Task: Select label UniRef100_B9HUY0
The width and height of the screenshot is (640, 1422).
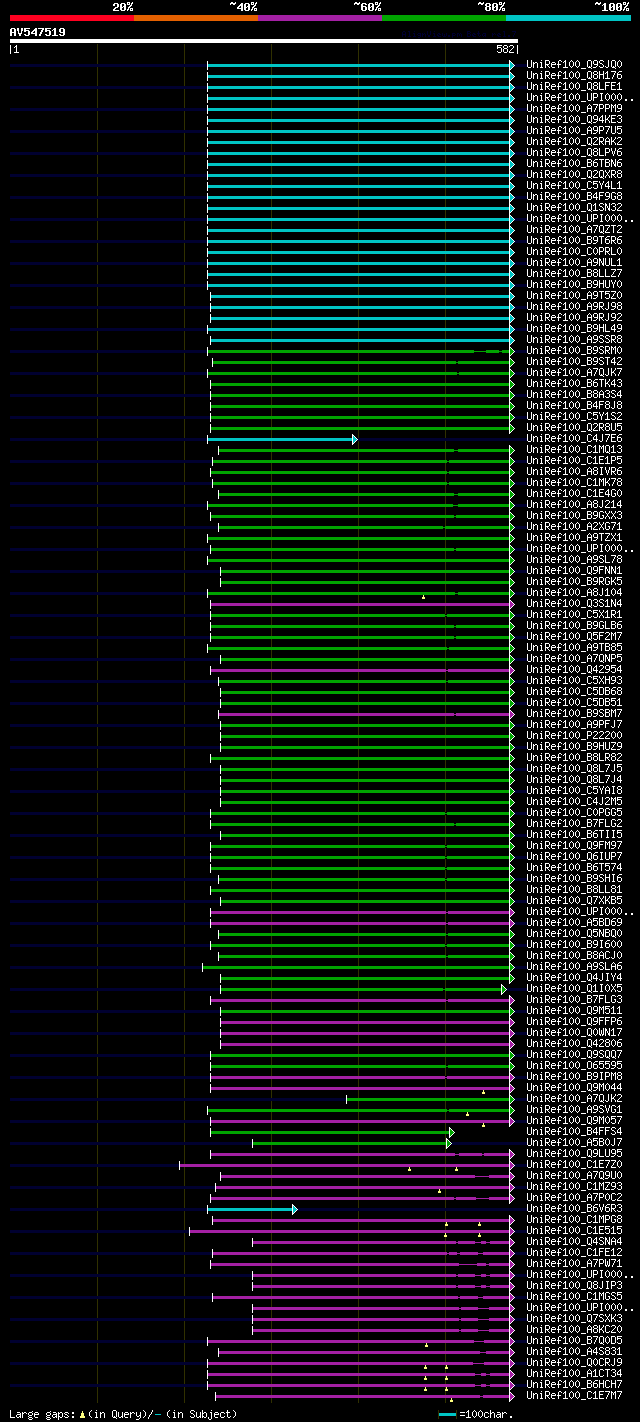Action: click(x=574, y=284)
